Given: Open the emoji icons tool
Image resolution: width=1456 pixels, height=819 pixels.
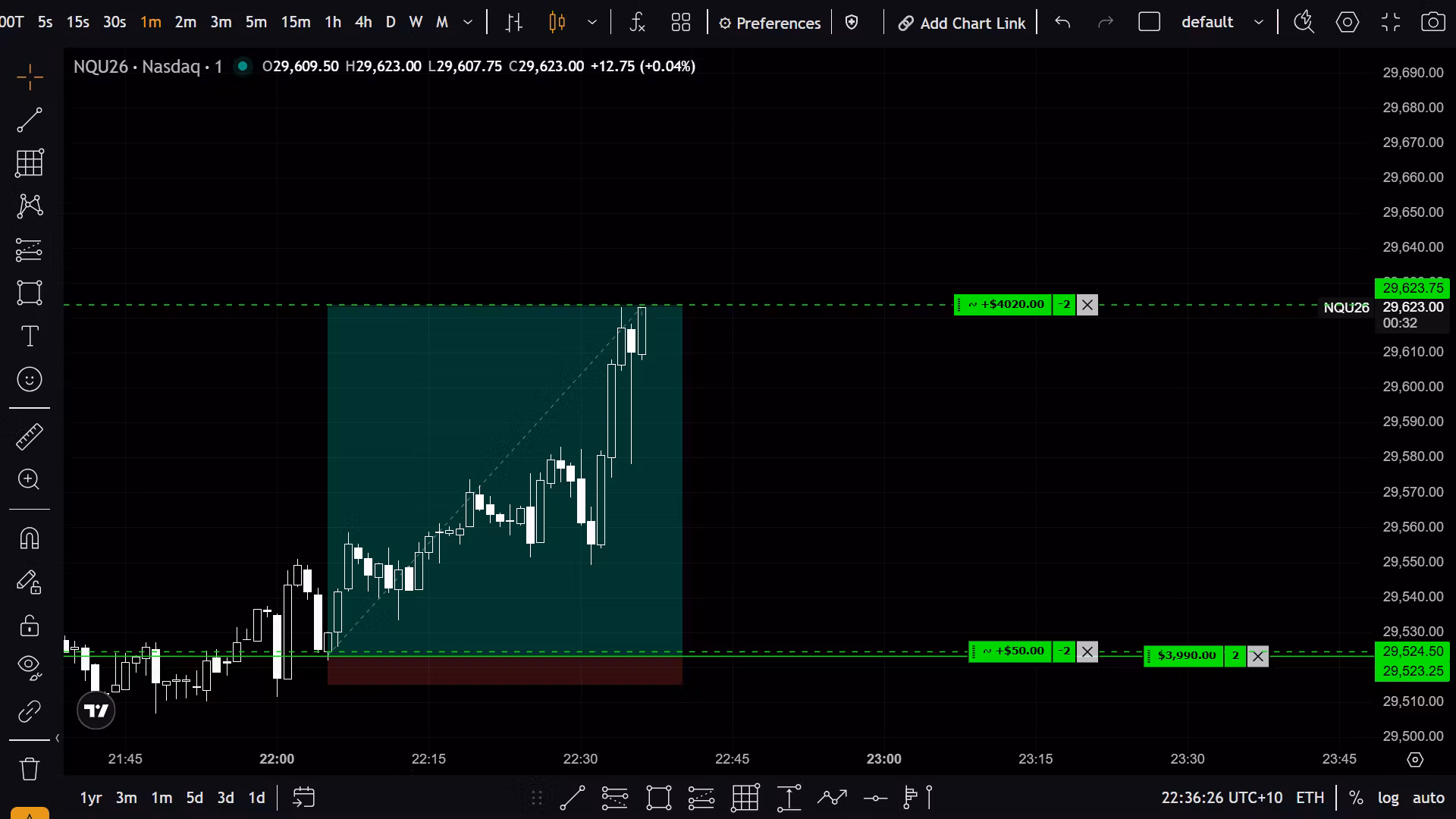Looking at the screenshot, I should point(30,379).
